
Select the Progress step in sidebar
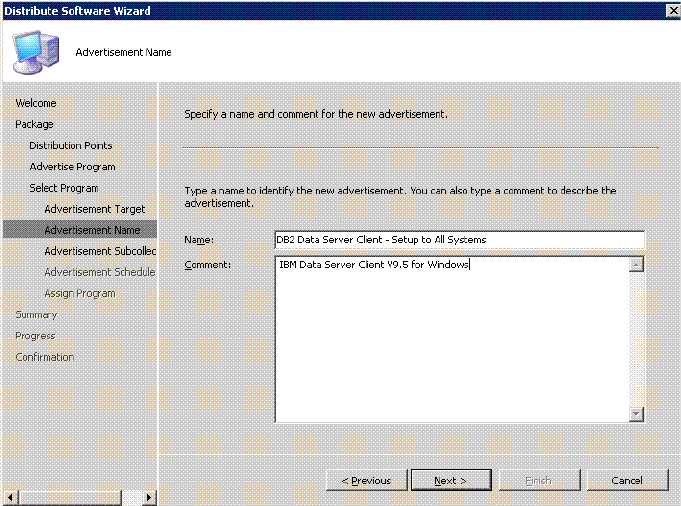pyautogui.click(x=35, y=336)
